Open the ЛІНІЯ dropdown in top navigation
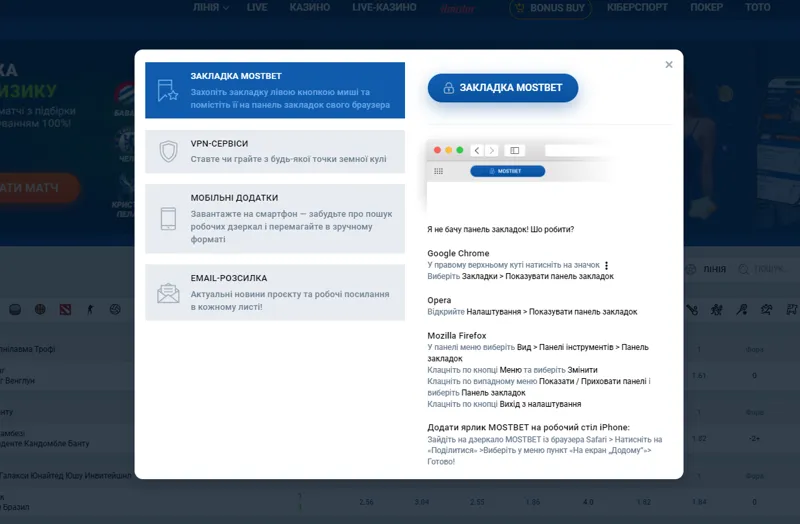800x524 pixels. click(x=211, y=8)
